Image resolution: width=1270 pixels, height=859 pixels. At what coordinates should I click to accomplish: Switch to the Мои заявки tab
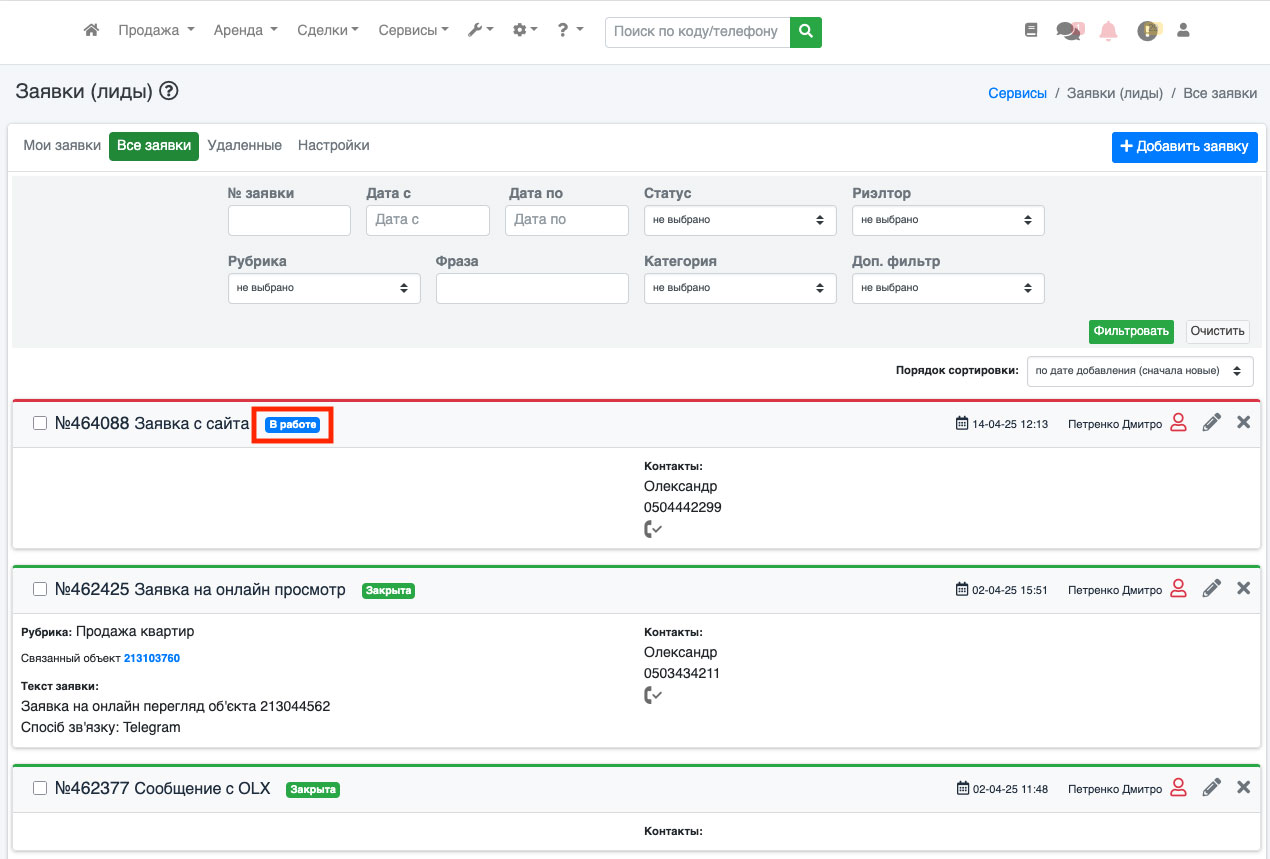coord(62,146)
